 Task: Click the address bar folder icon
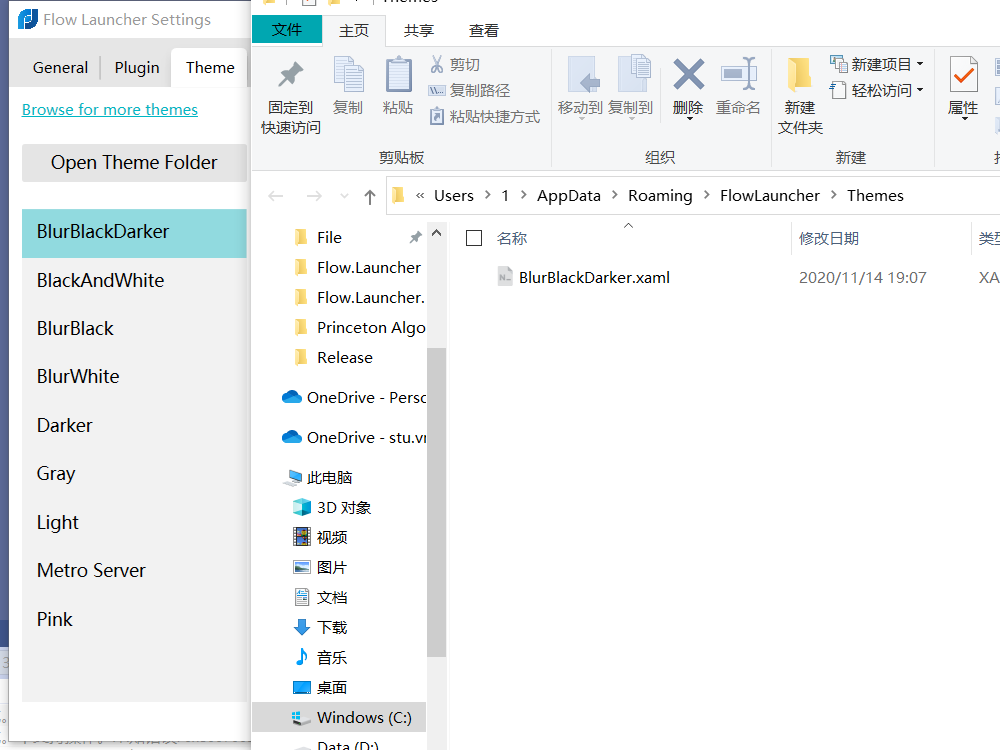point(399,195)
